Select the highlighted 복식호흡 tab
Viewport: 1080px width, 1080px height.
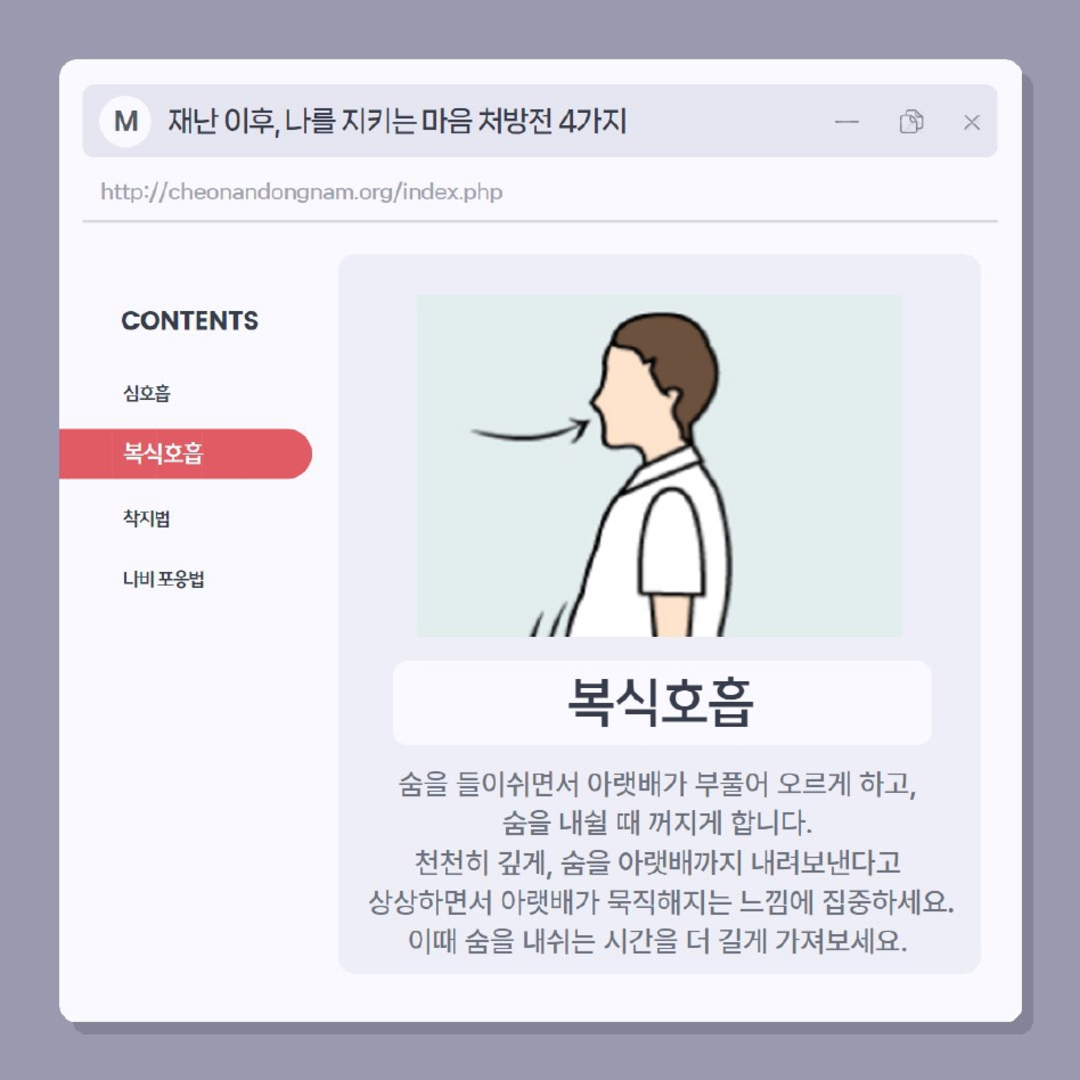(x=186, y=454)
